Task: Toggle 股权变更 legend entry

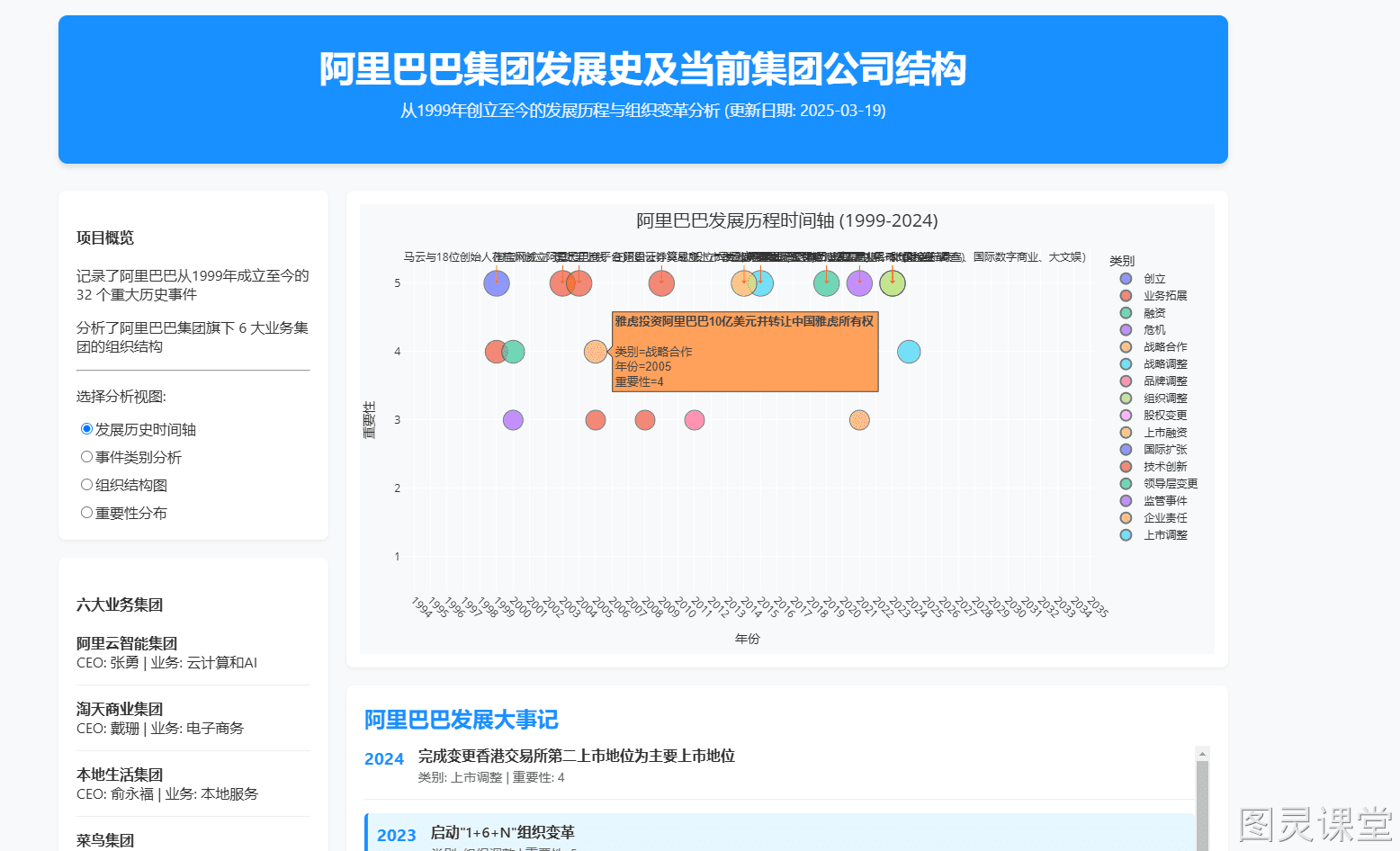Action: (1164, 416)
